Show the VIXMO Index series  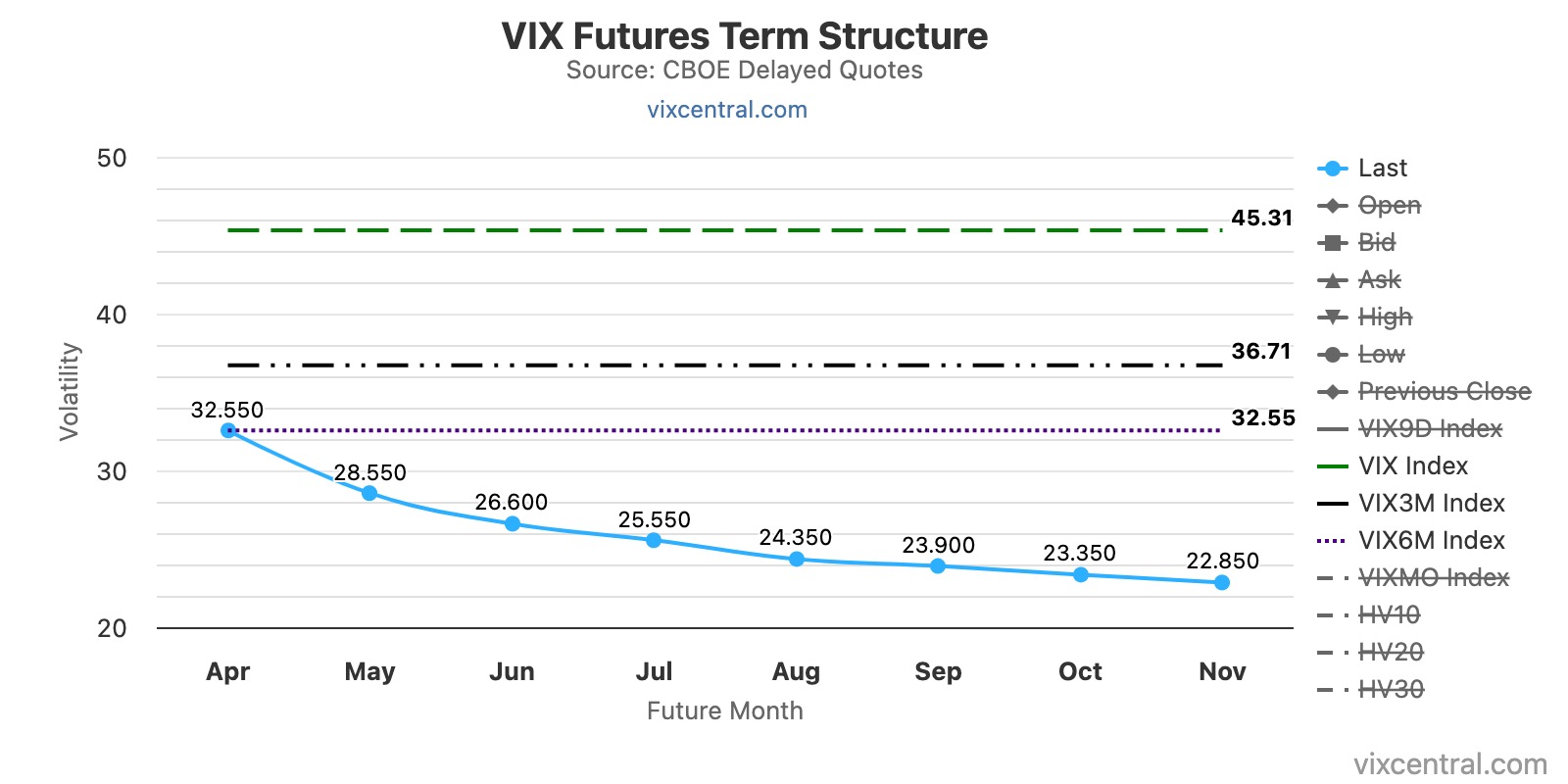tap(1433, 578)
